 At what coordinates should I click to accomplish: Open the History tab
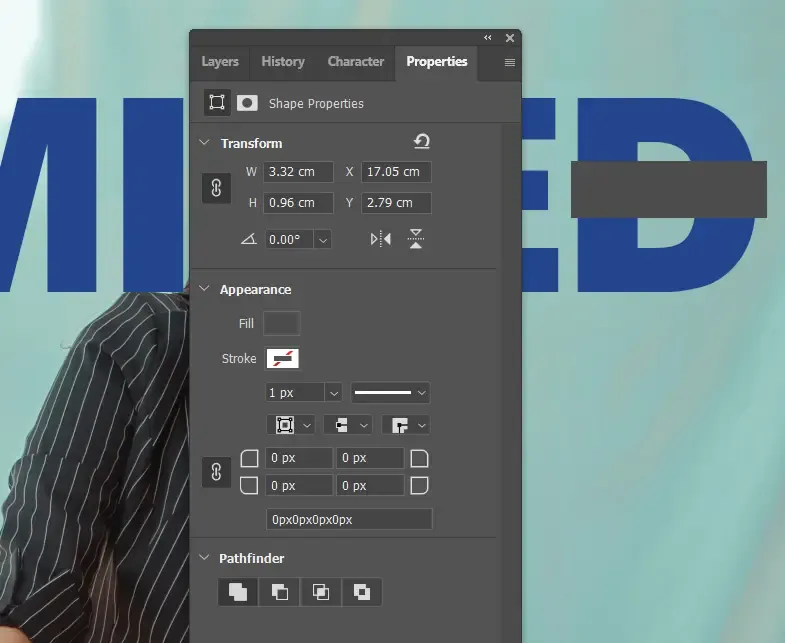[283, 62]
